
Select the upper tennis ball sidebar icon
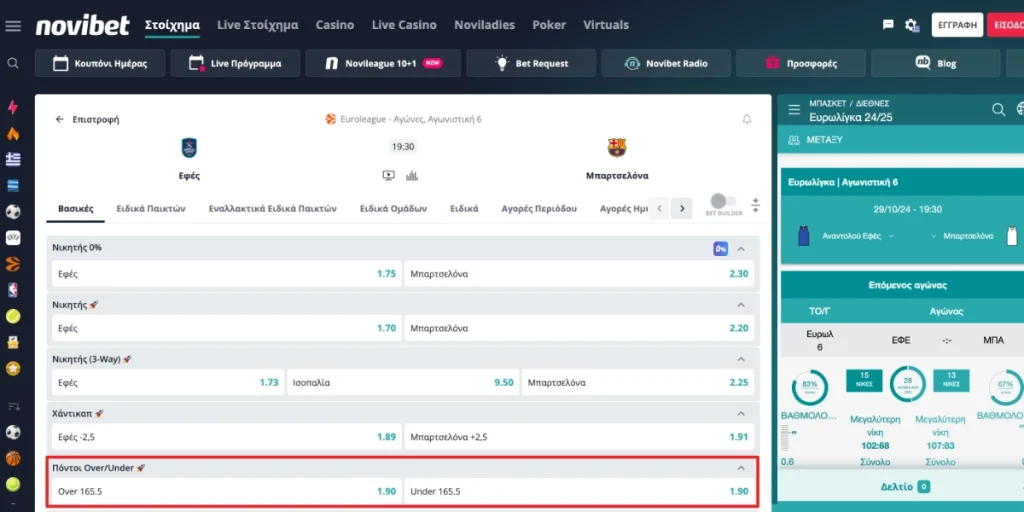pyautogui.click(x=12, y=316)
